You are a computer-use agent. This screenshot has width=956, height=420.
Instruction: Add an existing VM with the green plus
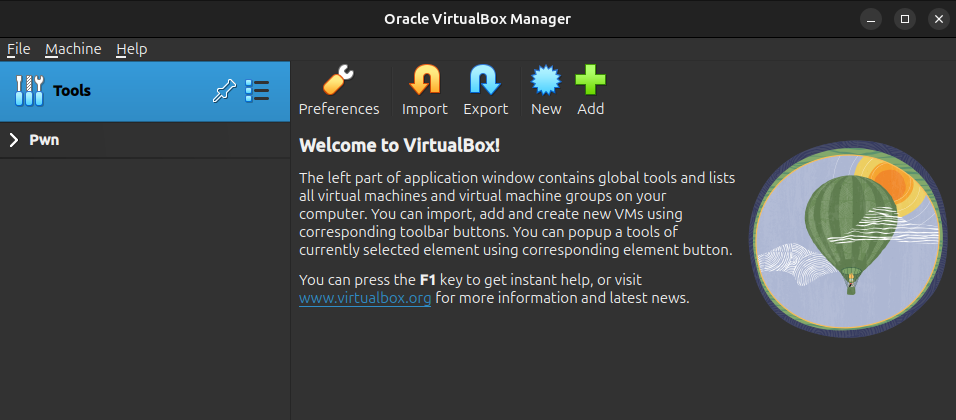(x=590, y=80)
